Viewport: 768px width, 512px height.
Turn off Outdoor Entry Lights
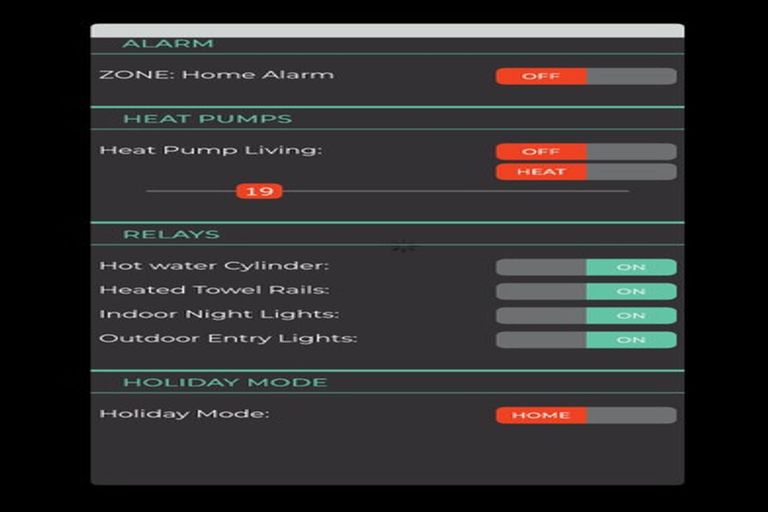(585, 339)
